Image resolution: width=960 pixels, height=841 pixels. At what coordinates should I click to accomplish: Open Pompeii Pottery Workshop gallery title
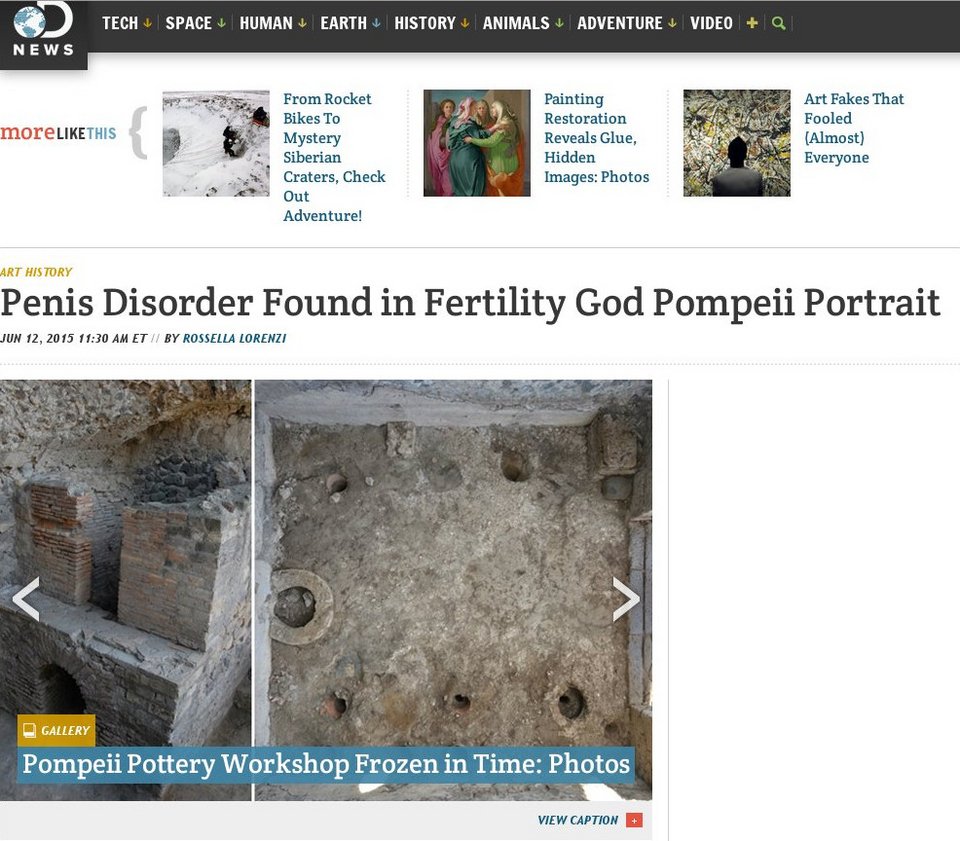(326, 764)
